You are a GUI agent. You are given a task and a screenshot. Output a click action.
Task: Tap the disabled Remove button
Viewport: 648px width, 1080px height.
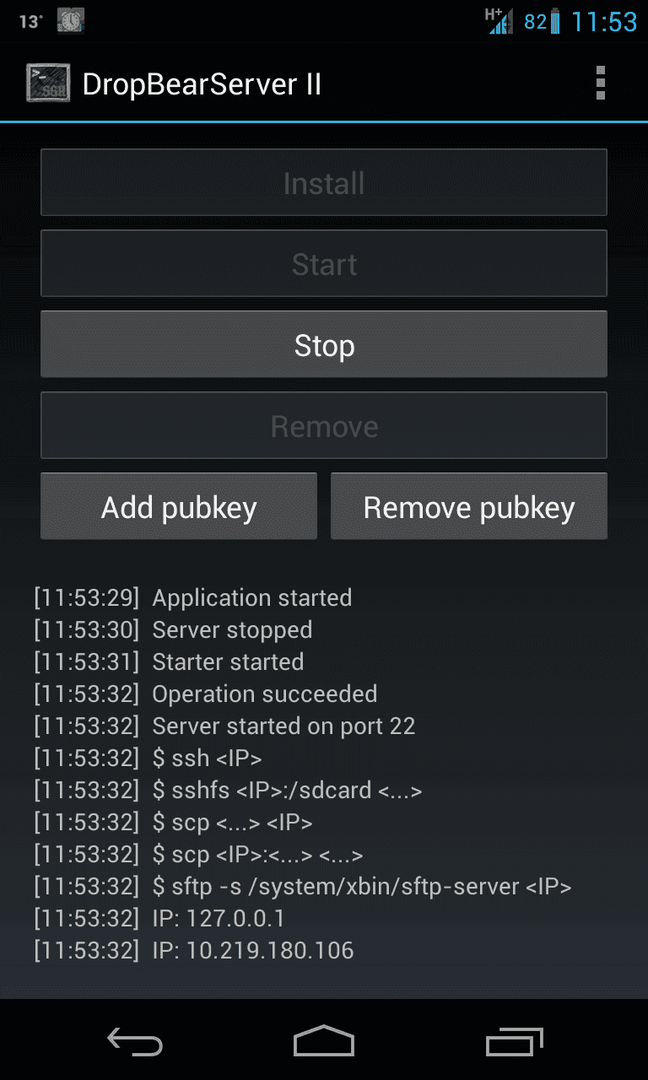coord(324,425)
